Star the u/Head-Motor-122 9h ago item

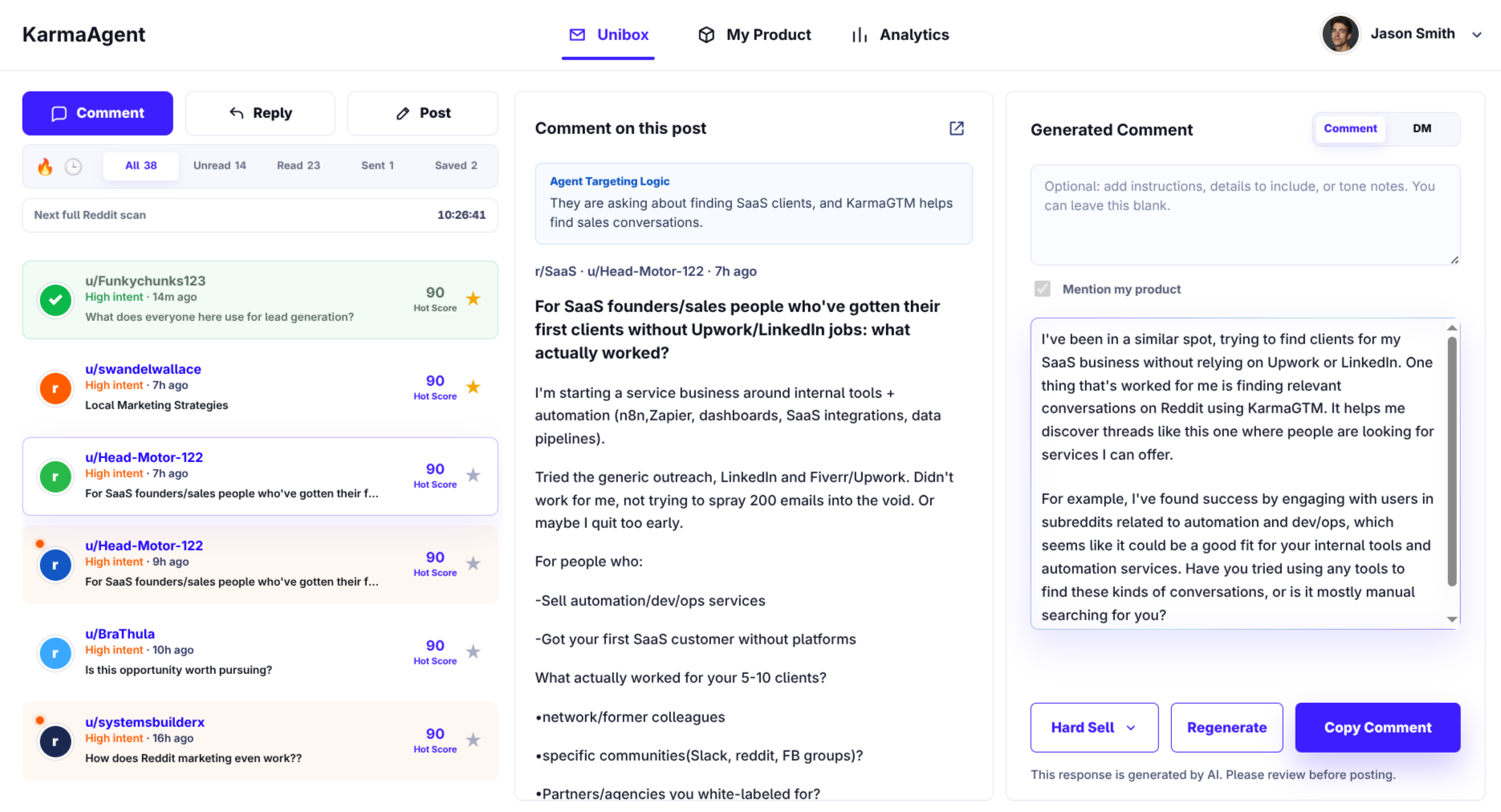point(474,563)
